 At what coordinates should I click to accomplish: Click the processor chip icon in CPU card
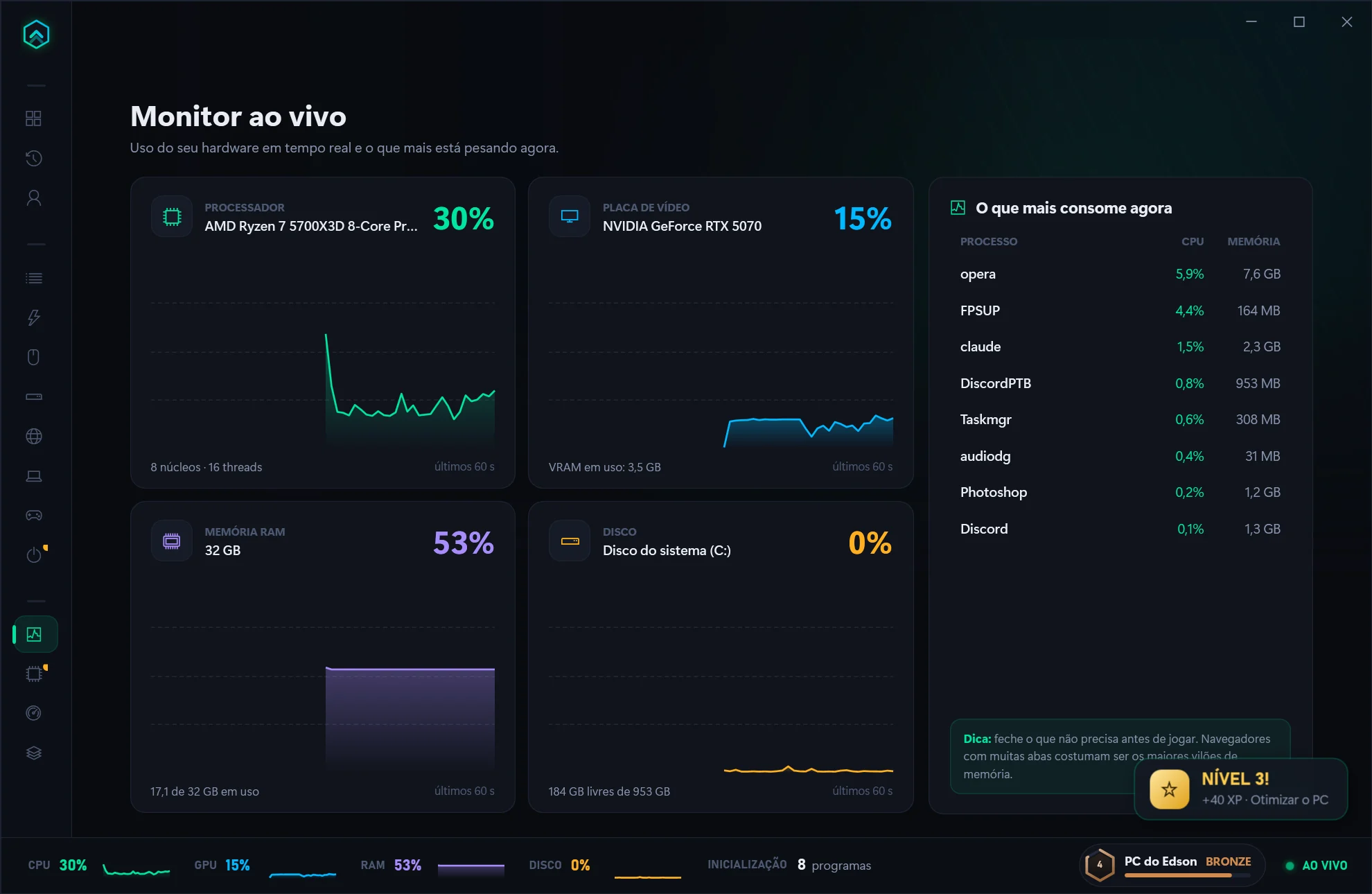tap(172, 217)
